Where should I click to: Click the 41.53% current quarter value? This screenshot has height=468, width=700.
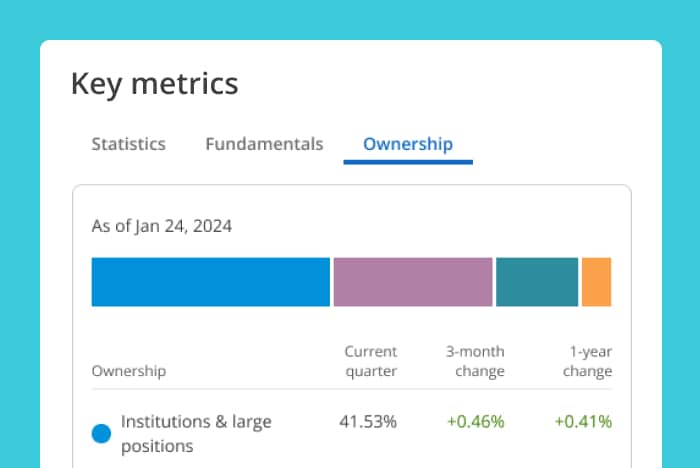point(368,422)
